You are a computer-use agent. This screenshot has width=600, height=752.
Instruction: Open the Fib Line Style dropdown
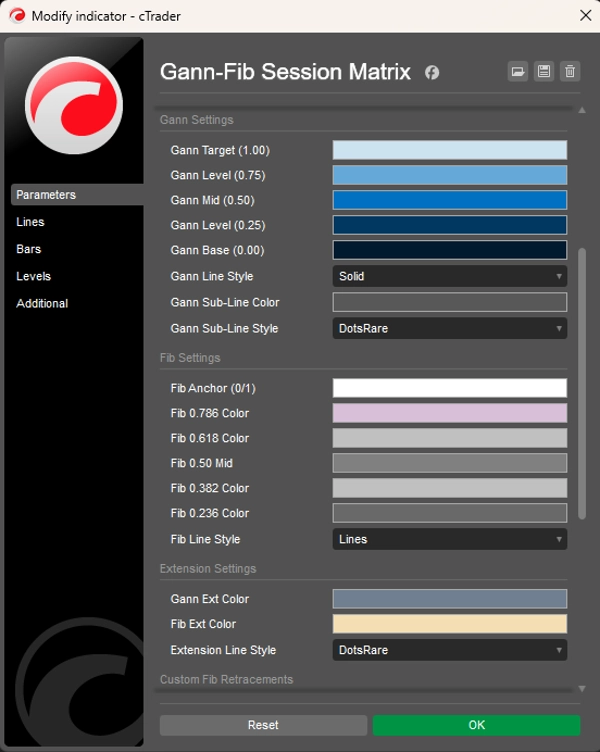(x=449, y=539)
